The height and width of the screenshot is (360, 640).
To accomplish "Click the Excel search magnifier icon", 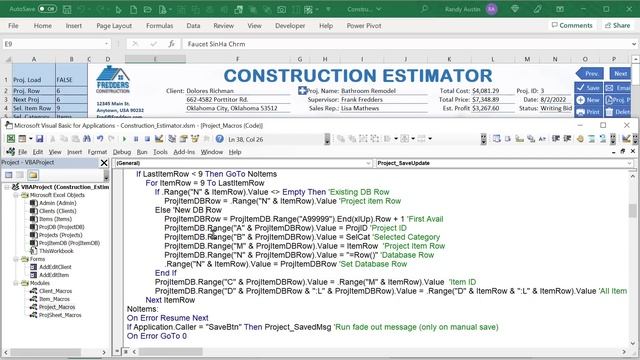I will pyautogui.click(x=424, y=9).
